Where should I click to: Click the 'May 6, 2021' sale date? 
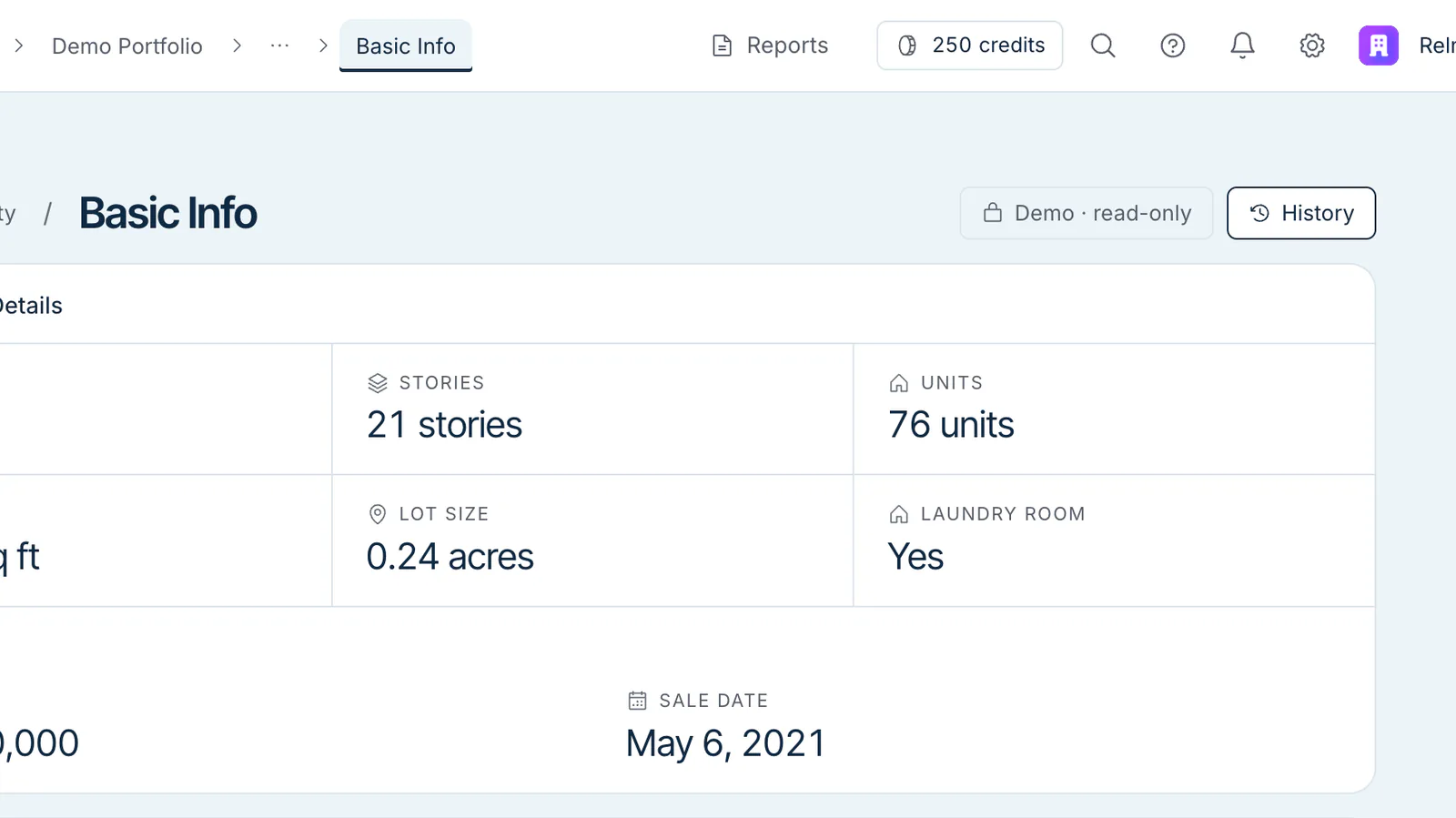pos(726,744)
